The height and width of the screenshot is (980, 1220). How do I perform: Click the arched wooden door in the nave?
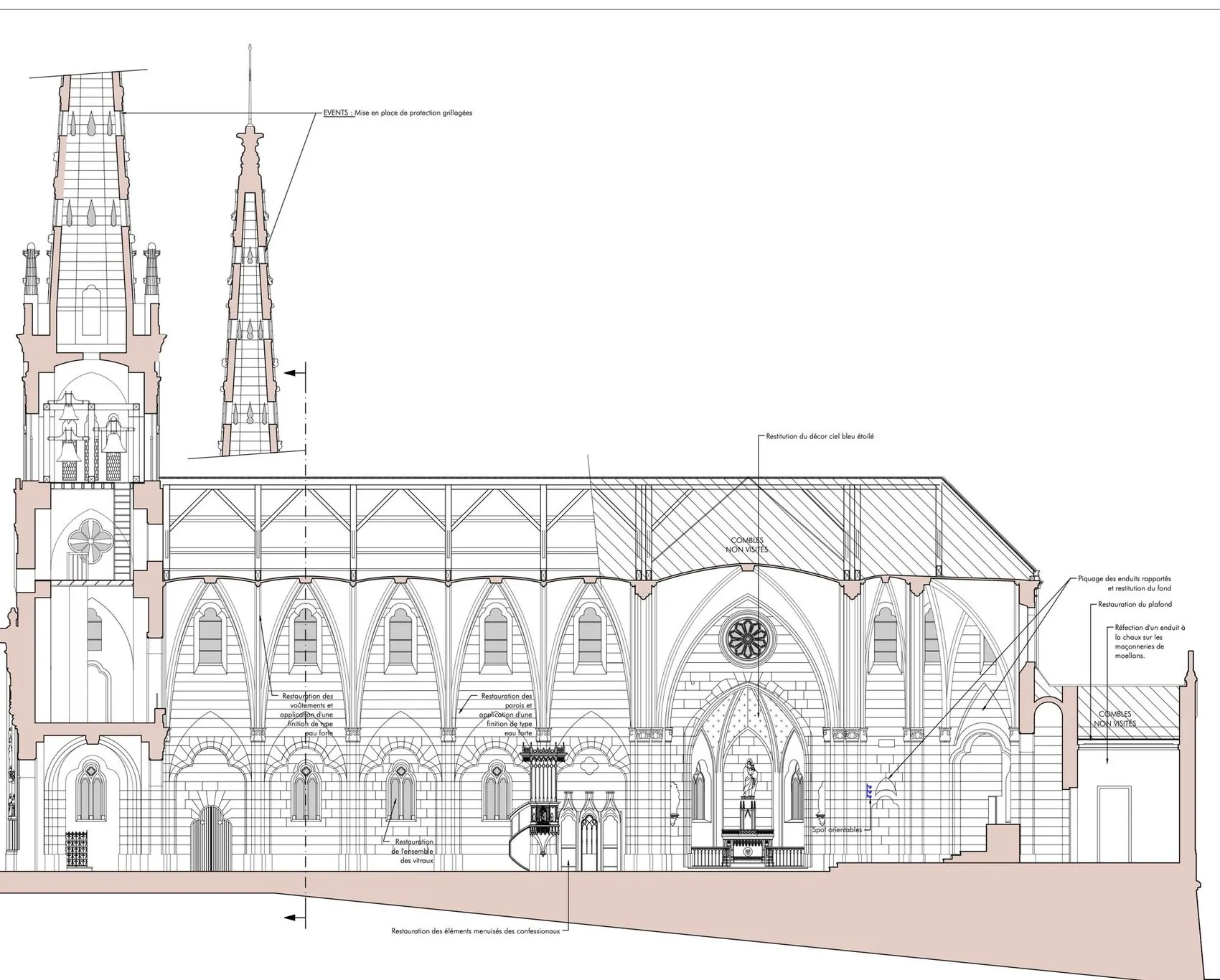point(211,837)
